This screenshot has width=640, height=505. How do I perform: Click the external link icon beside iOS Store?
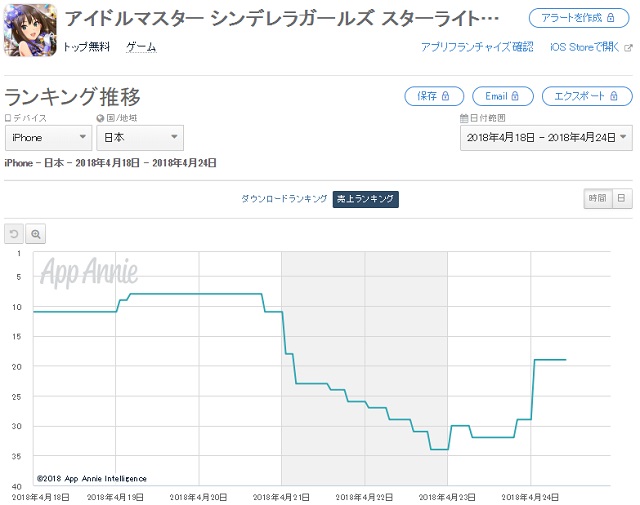tap(628, 48)
